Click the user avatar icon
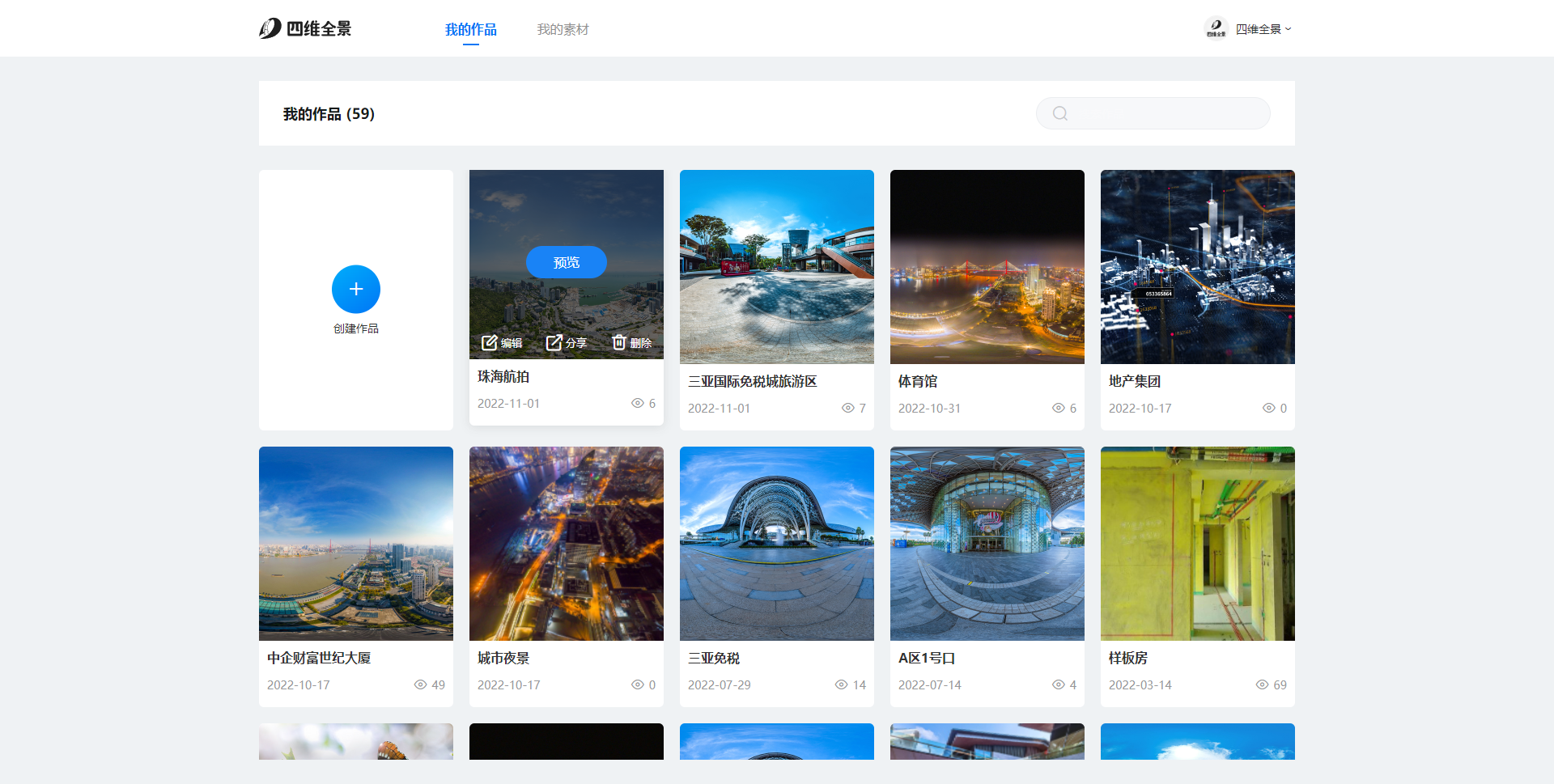The image size is (1554, 784). [x=1216, y=29]
